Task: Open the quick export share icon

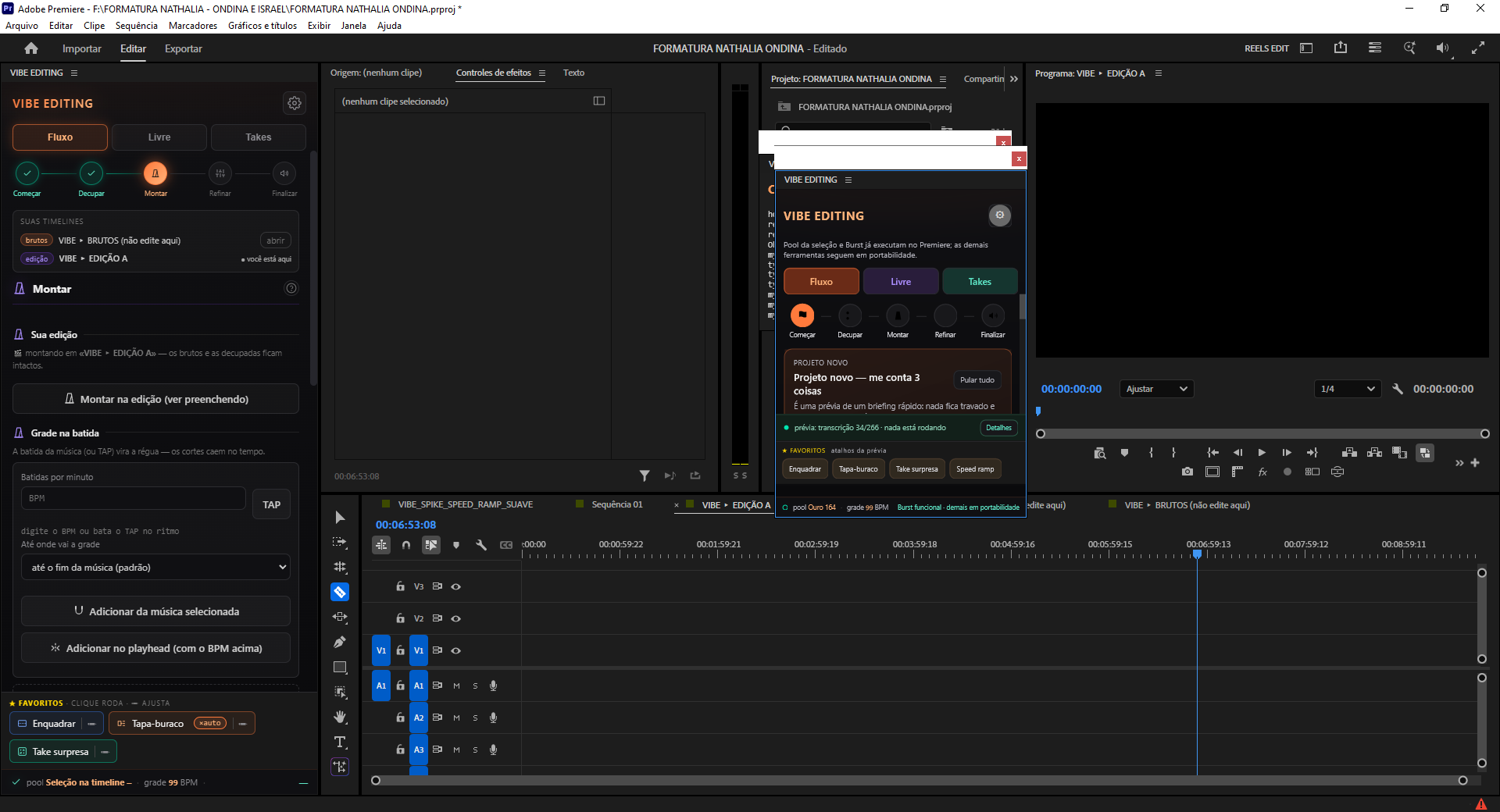Action: tap(1341, 48)
